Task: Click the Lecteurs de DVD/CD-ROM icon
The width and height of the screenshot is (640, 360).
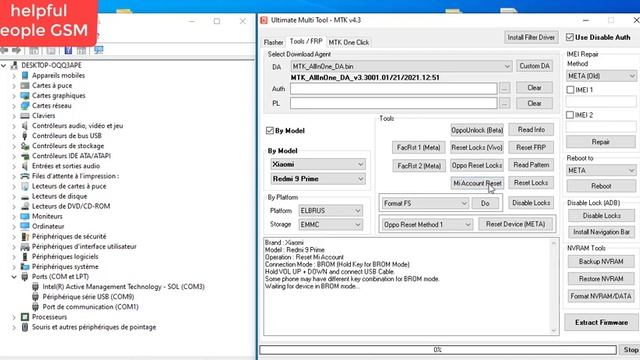Action: click(25, 206)
